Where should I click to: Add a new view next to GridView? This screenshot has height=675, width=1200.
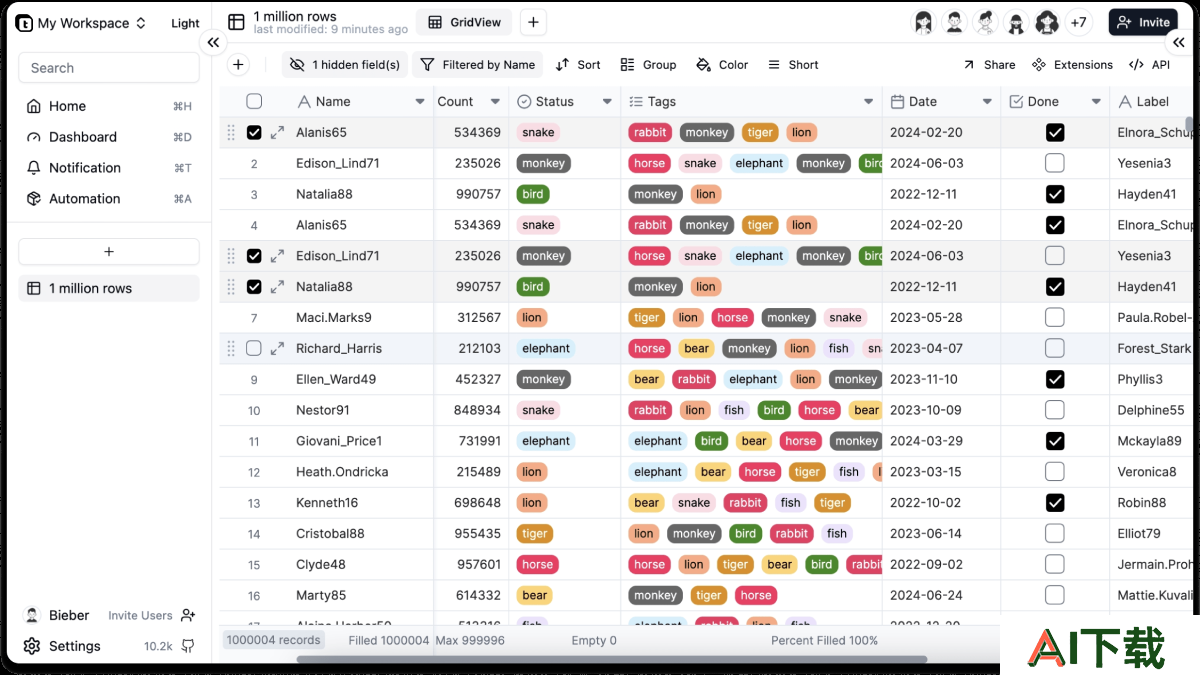pos(533,22)
